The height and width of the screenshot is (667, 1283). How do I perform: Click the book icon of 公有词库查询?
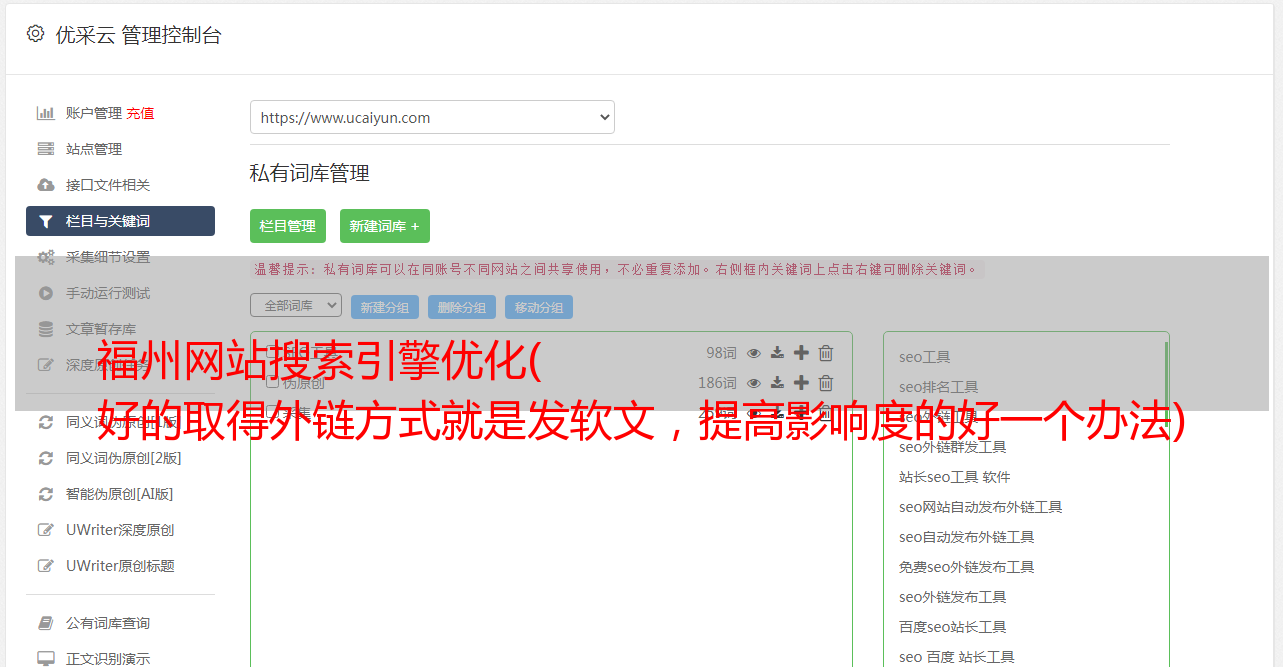click(46, 623)
